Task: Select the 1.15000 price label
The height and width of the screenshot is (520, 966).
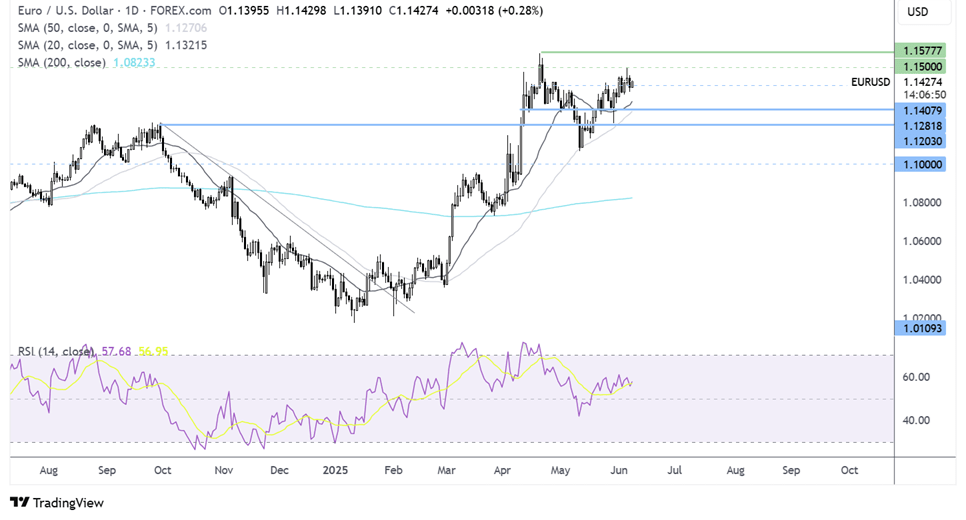Action: (x=923, y=66)
